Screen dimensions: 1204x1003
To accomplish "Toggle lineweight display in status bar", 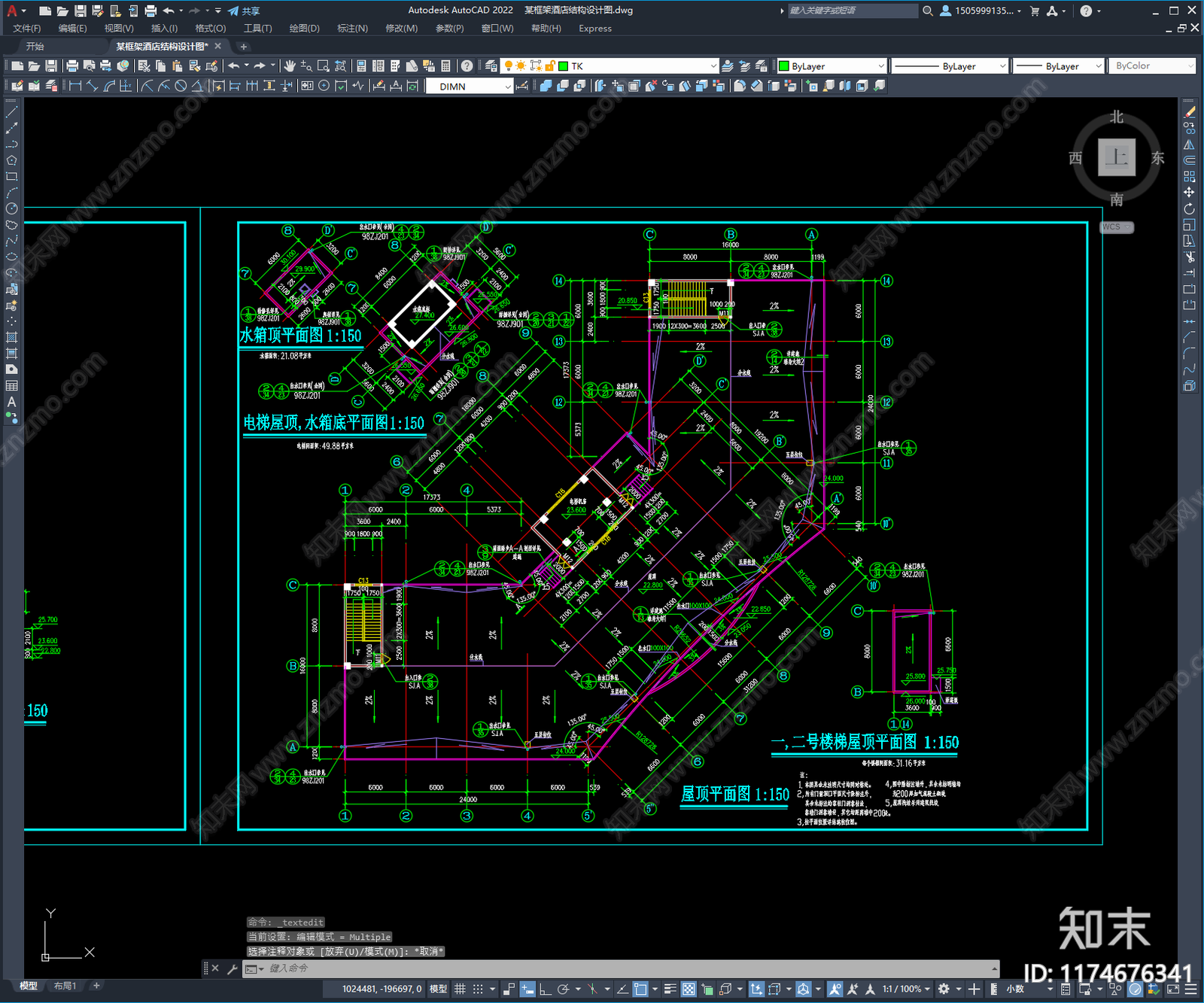I will coord(670,989).
